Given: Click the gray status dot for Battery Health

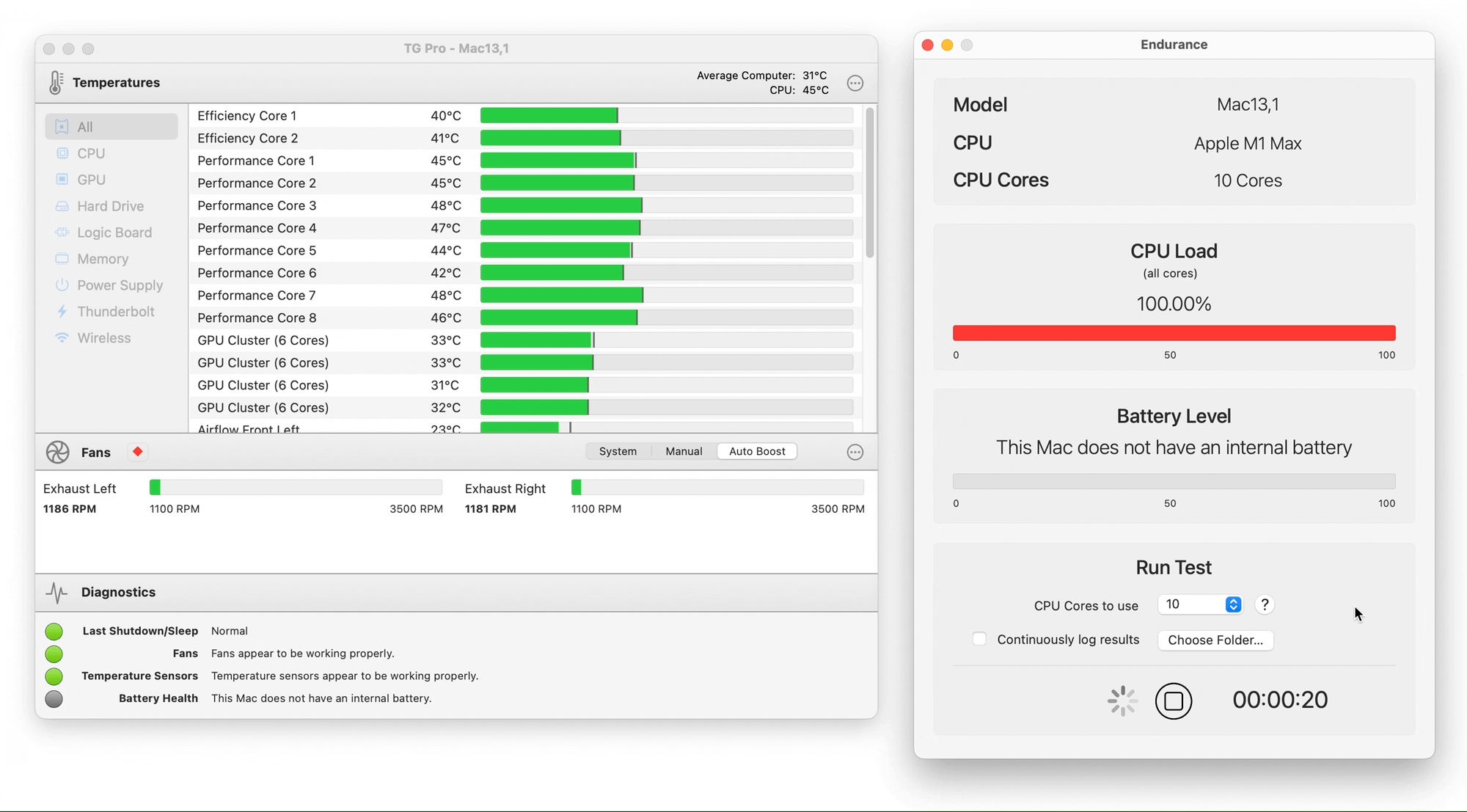Looking at the screenshot, I should point(54,698).
